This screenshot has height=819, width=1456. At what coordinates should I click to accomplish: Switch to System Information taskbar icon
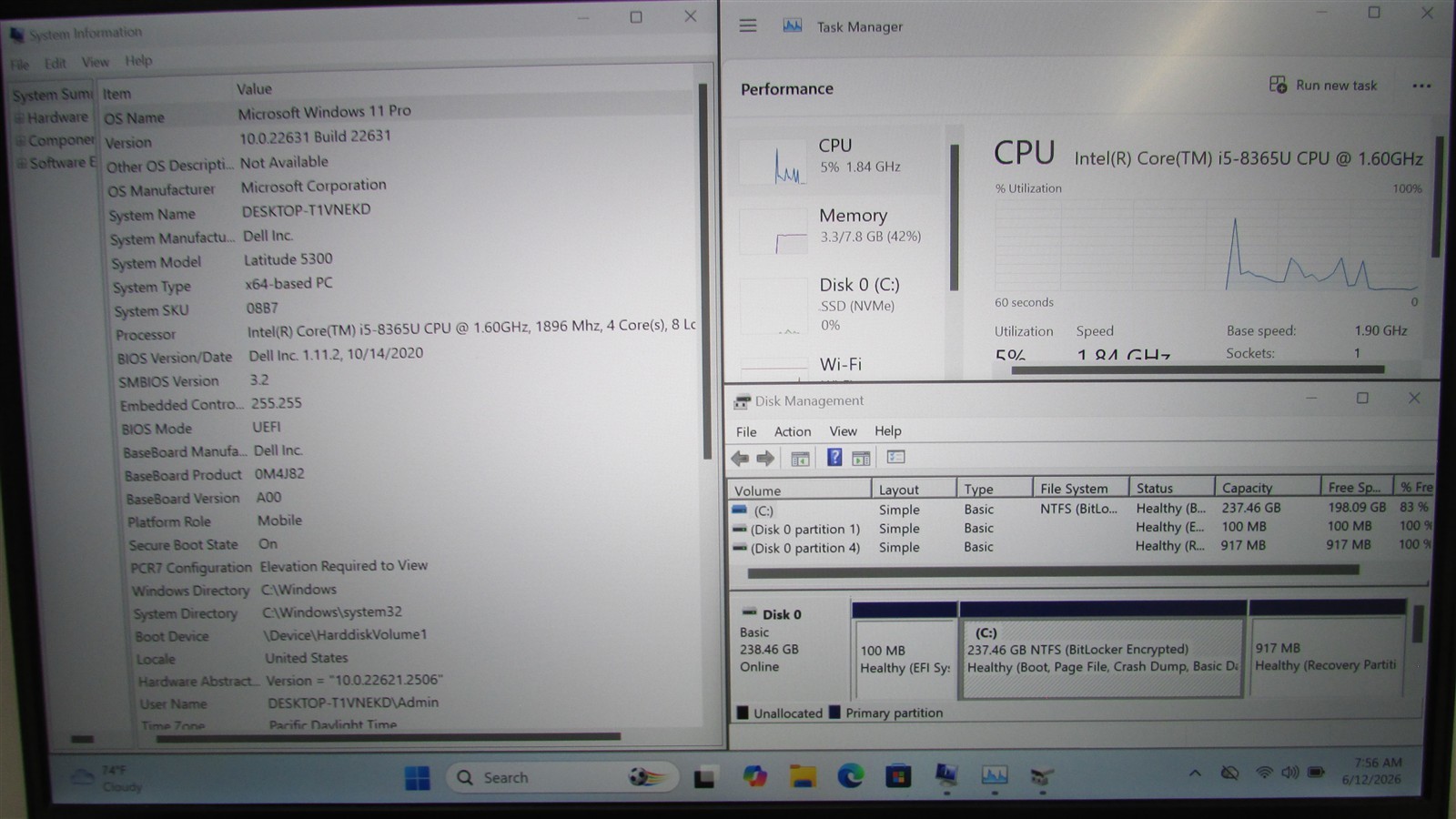pos(946,775)
